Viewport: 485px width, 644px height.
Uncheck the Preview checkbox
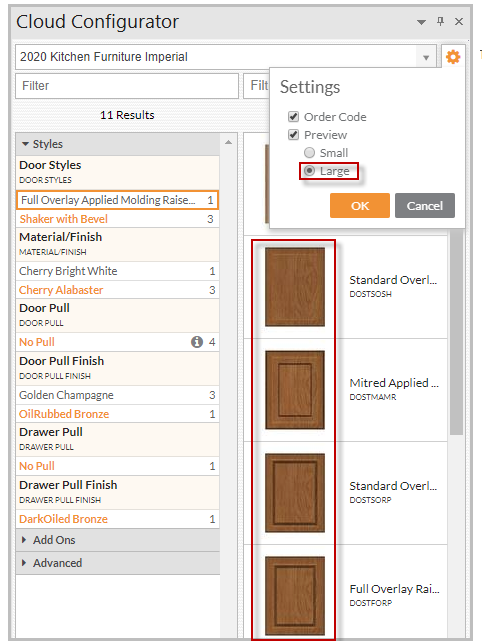tap(293, 135)
